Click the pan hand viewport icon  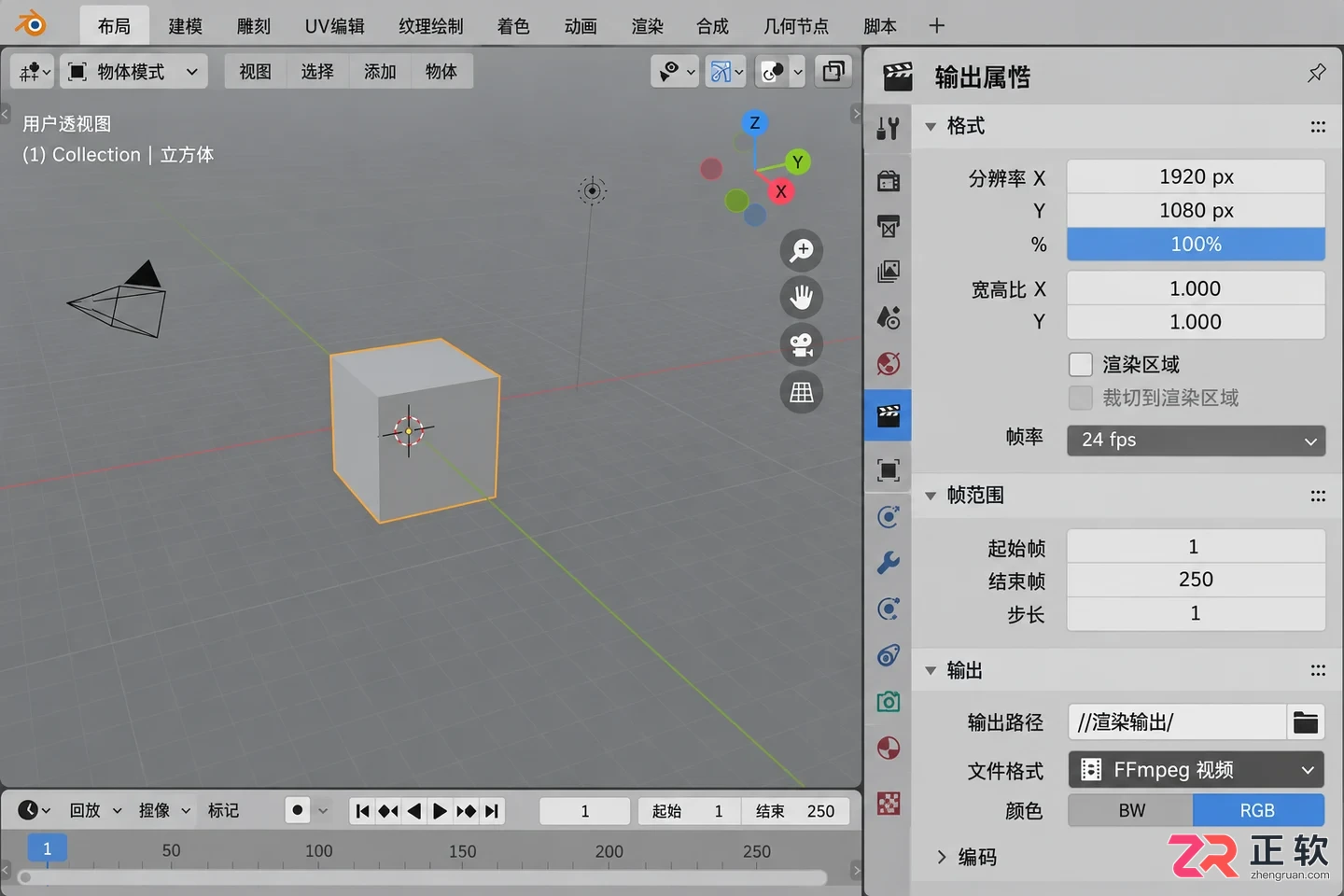(802, 298)
